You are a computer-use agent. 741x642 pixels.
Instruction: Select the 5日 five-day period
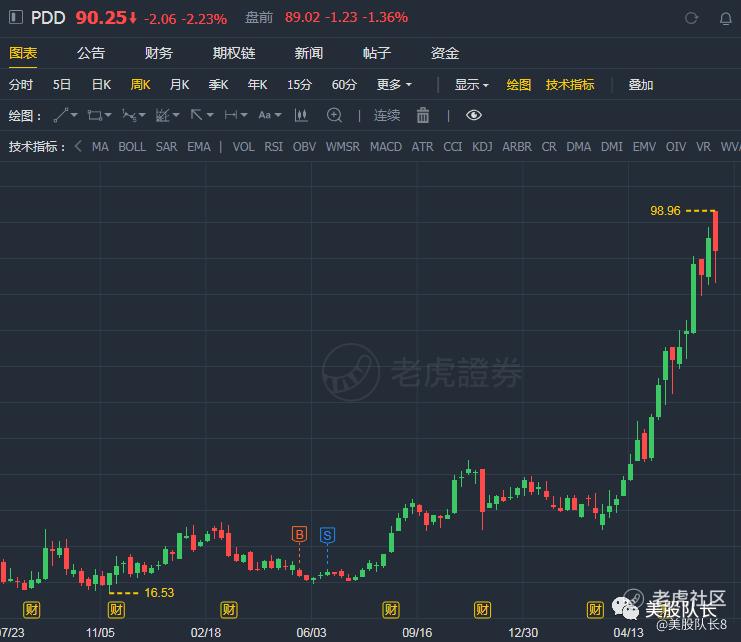[x=61, y=85]
